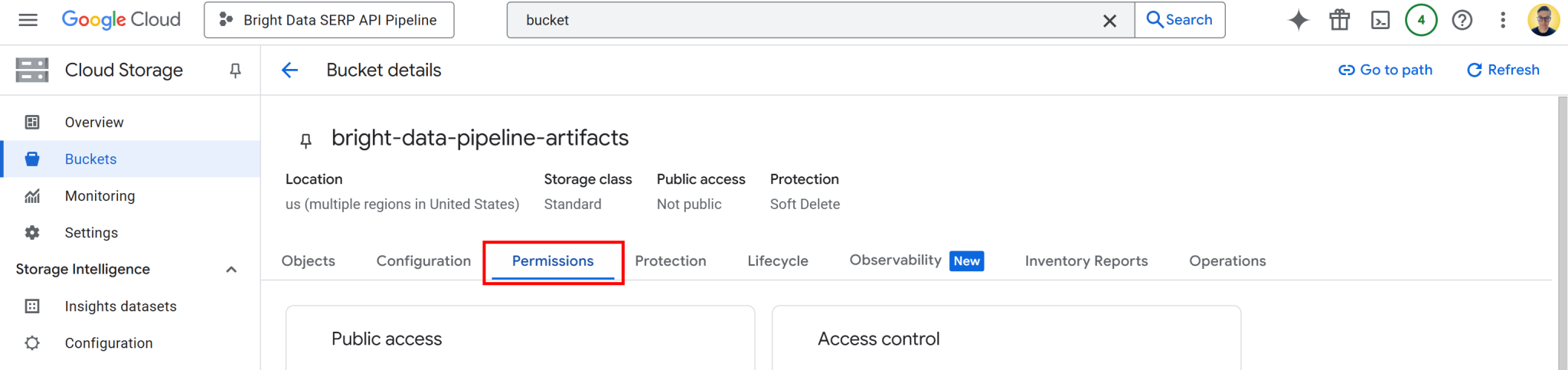Open the free trial gift icon
This screenshot has height=370, width=1568.
tap(1340, 20)
